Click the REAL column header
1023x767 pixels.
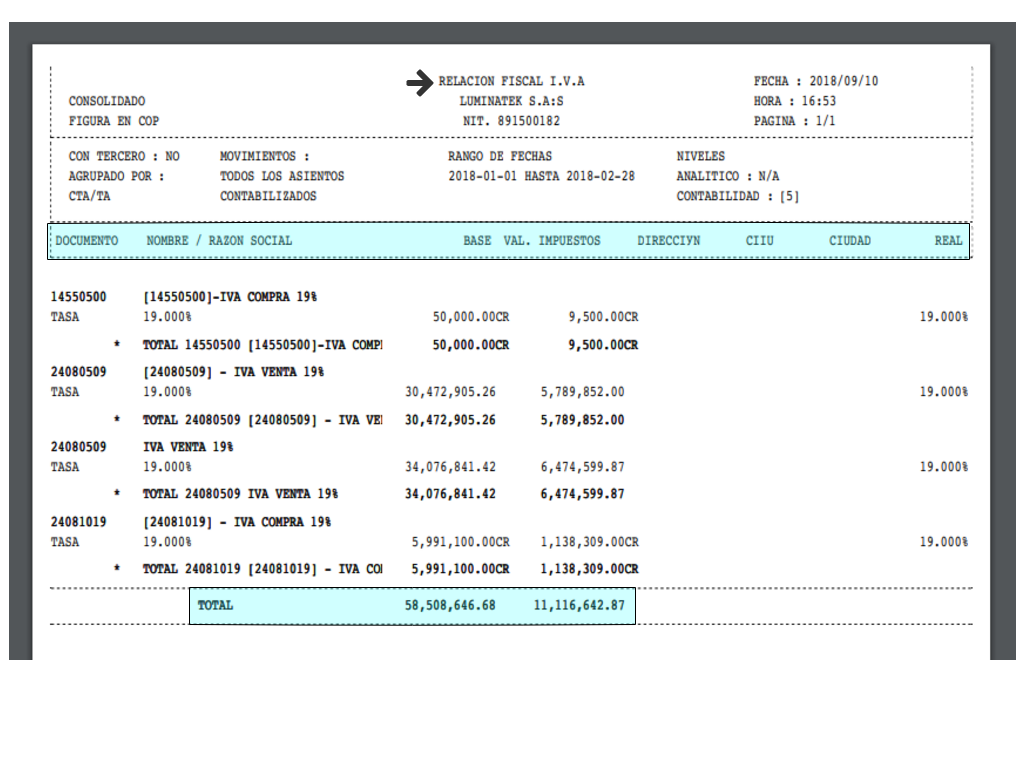coord(948,241)
